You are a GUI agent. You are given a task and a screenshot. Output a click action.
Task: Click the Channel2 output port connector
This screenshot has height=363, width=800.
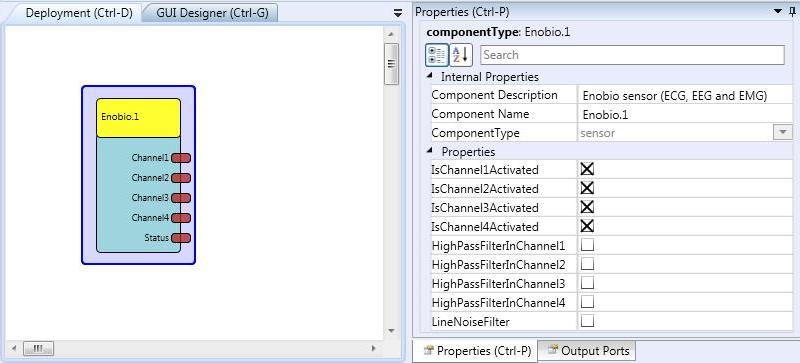tap(181, 178)
